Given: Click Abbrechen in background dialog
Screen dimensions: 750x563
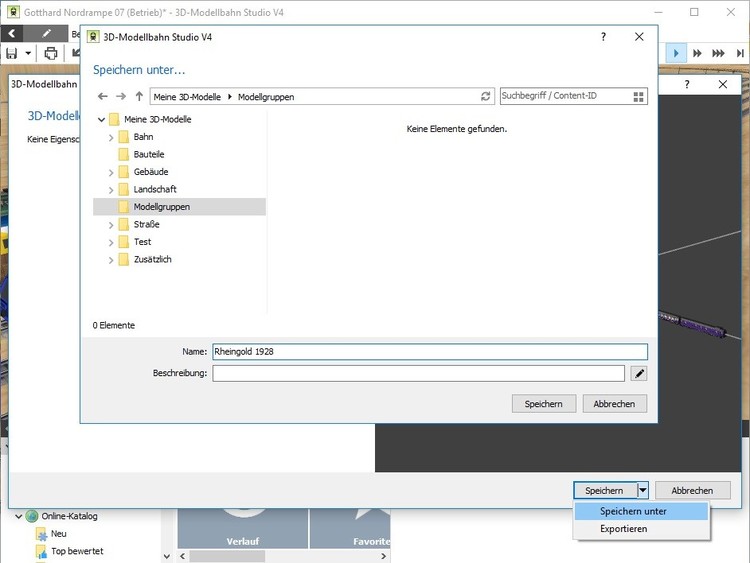Looking at the screenshot, I should click(x=693, y=490).
